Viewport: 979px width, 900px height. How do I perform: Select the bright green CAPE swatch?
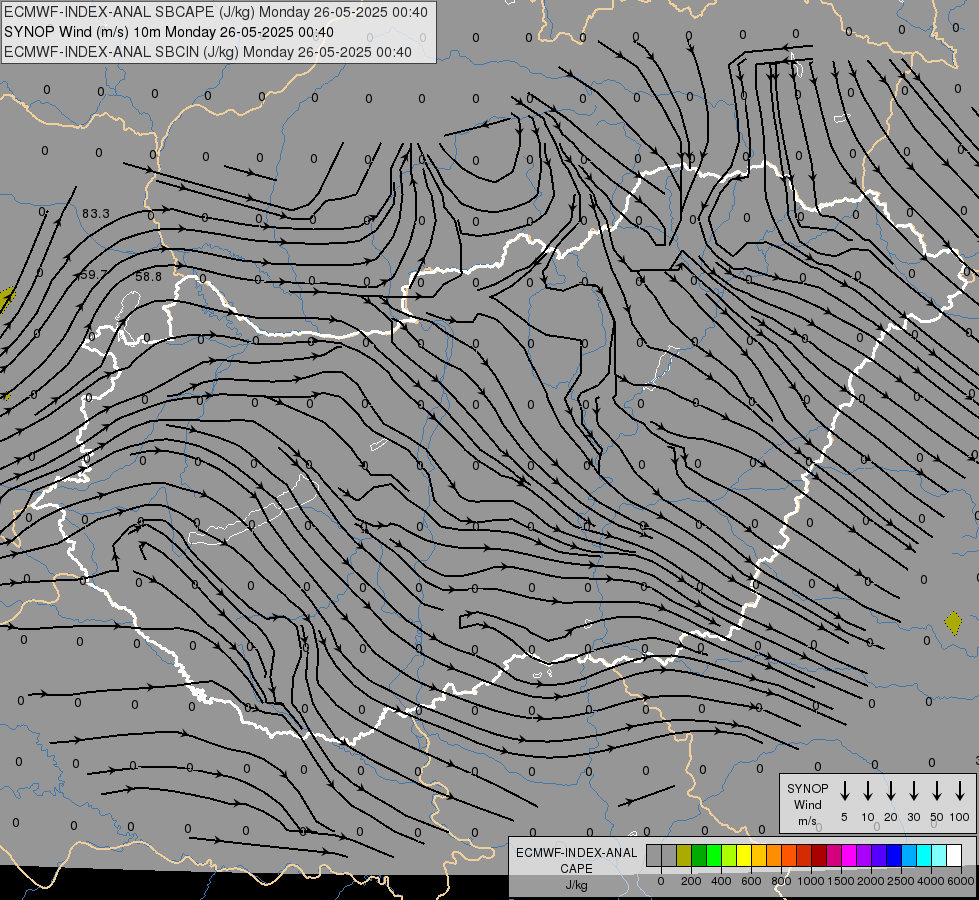(x=714, y=855)
